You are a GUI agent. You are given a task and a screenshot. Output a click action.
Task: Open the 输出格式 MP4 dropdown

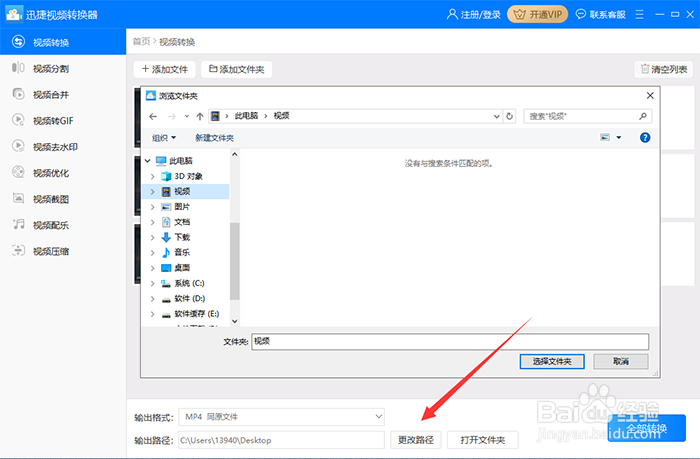point(281,417)
